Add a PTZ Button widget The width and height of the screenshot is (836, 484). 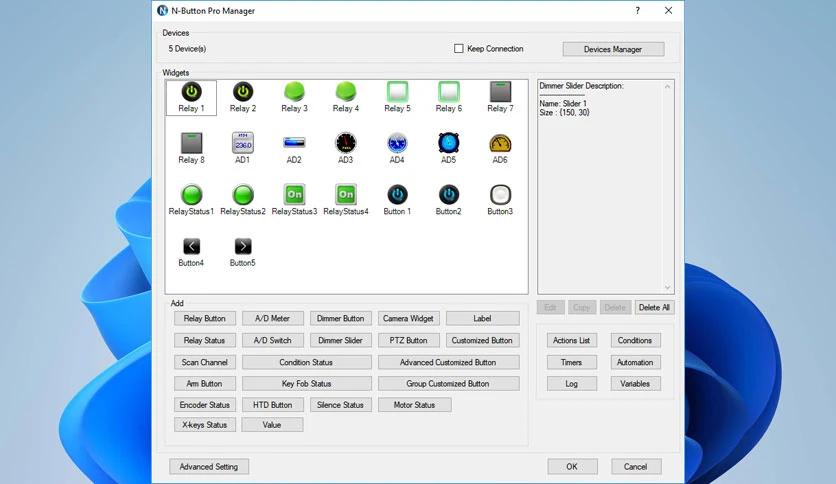408,340
